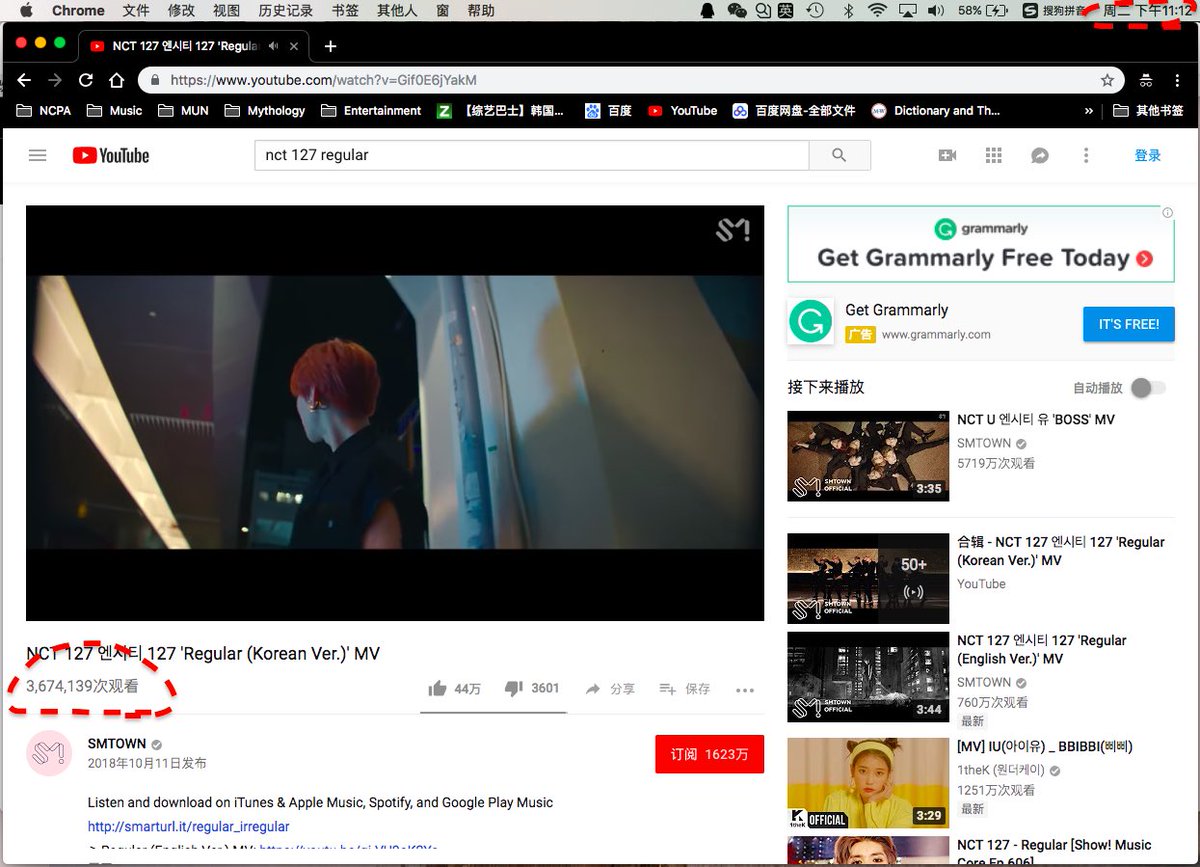
Task: Open the 帮助 menu
Action: [x=481, y=11]
